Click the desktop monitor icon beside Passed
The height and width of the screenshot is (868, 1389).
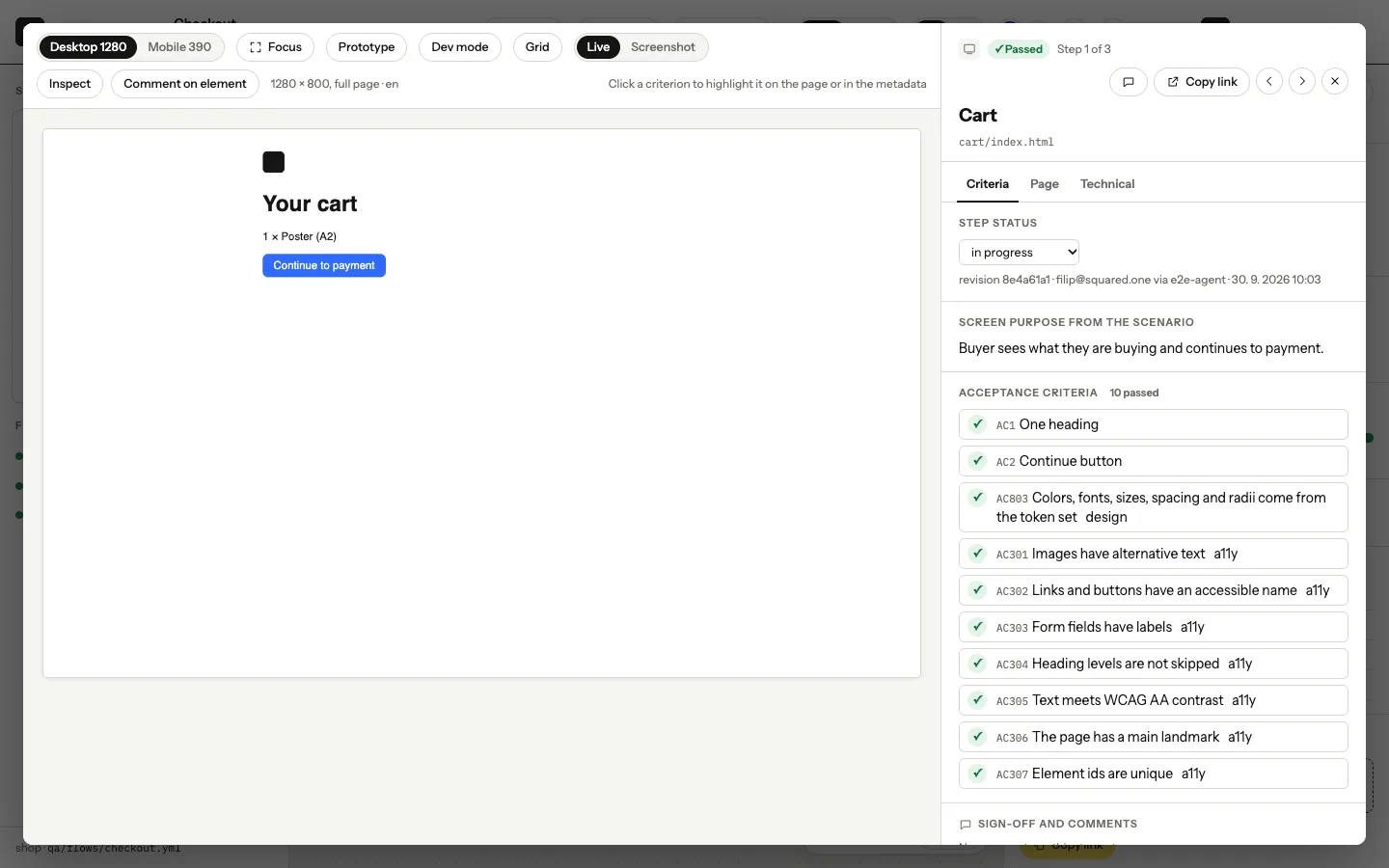[x=969, y=49]
